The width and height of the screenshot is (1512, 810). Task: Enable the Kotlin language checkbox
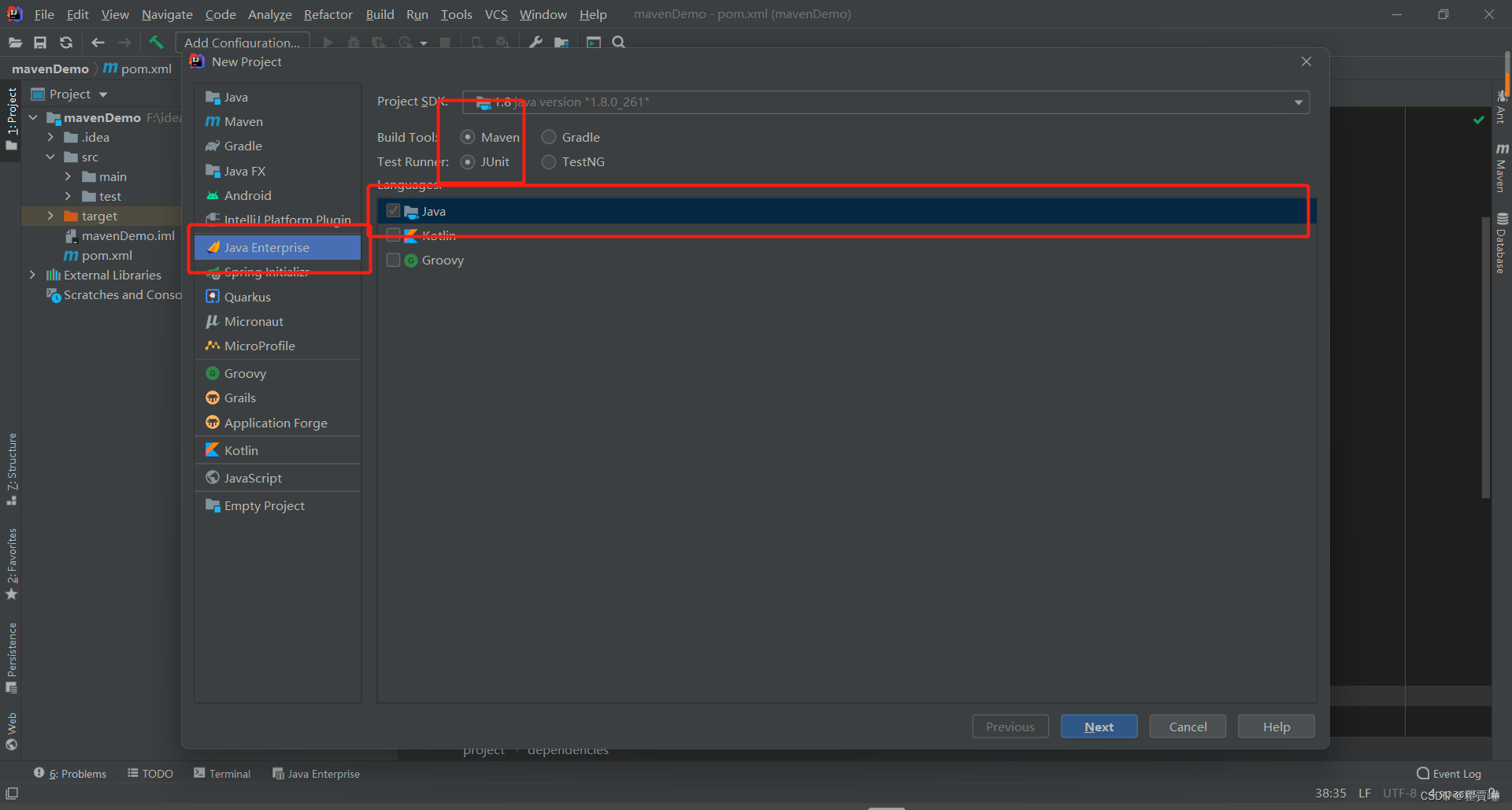[x=393, y=235]
